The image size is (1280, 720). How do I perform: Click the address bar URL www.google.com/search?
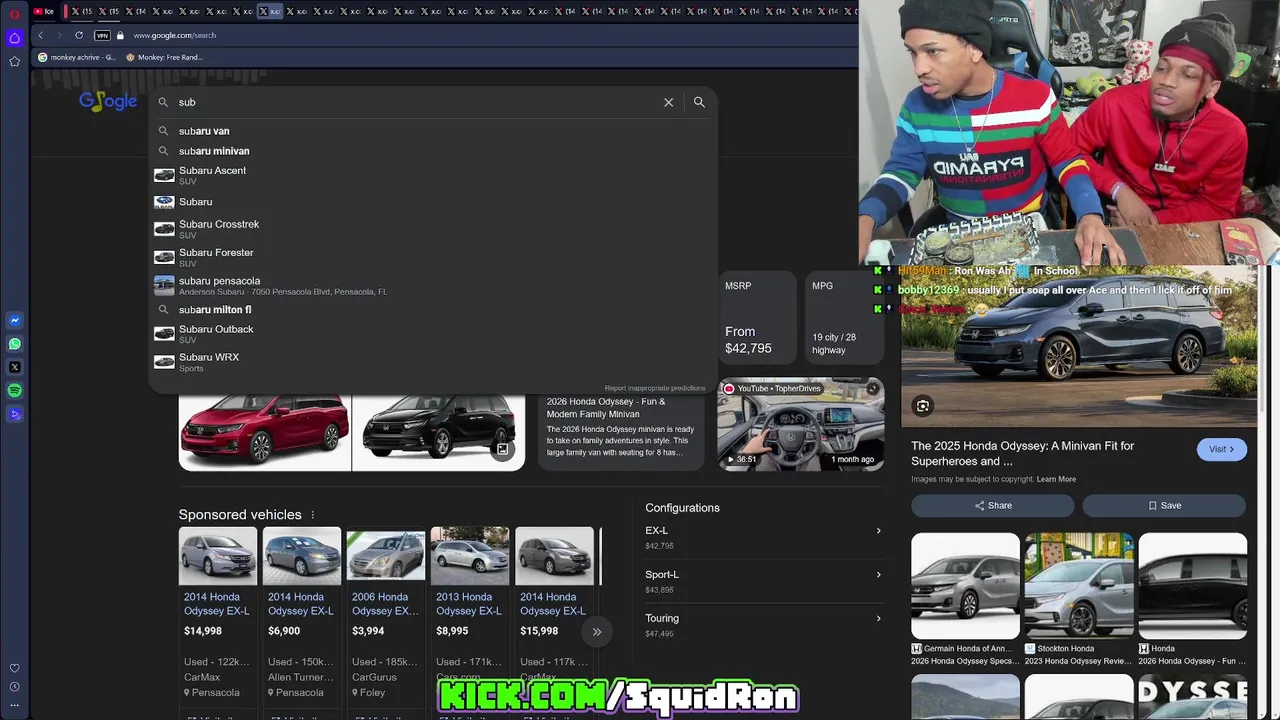pyautogui.click(x=175, y=35)
